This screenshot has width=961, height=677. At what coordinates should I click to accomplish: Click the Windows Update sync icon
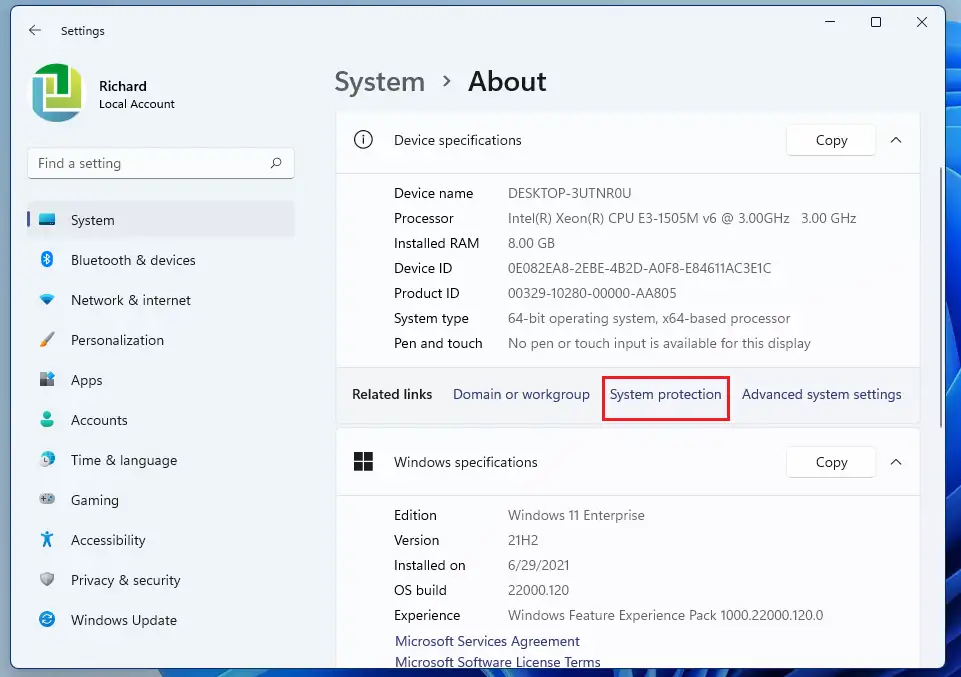tap(47, 619)
